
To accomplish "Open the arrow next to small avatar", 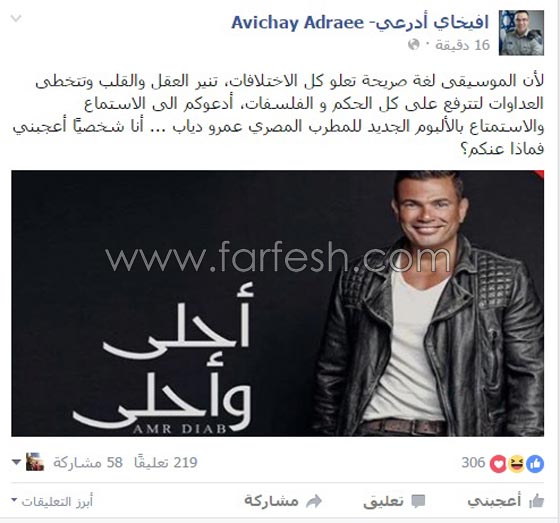I will 16,462.
